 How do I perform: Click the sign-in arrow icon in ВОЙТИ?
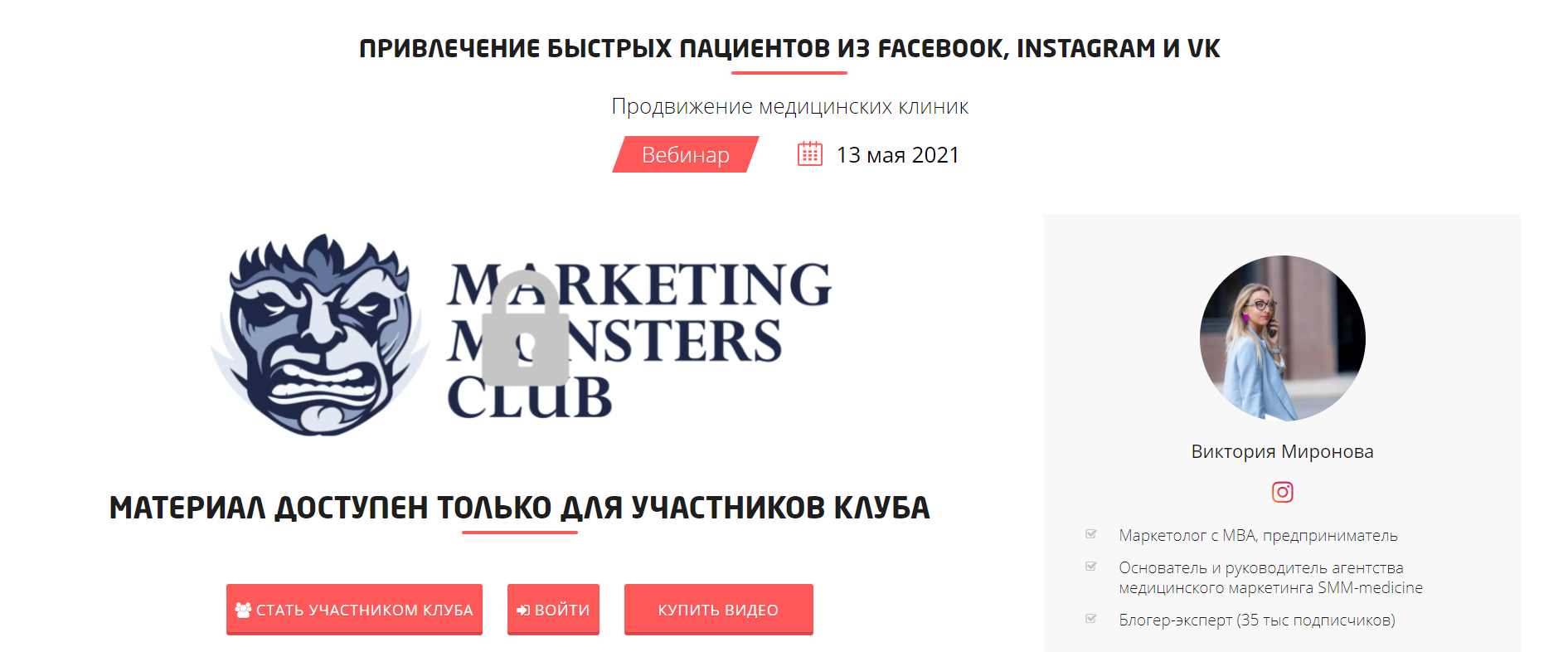[523, 610]
